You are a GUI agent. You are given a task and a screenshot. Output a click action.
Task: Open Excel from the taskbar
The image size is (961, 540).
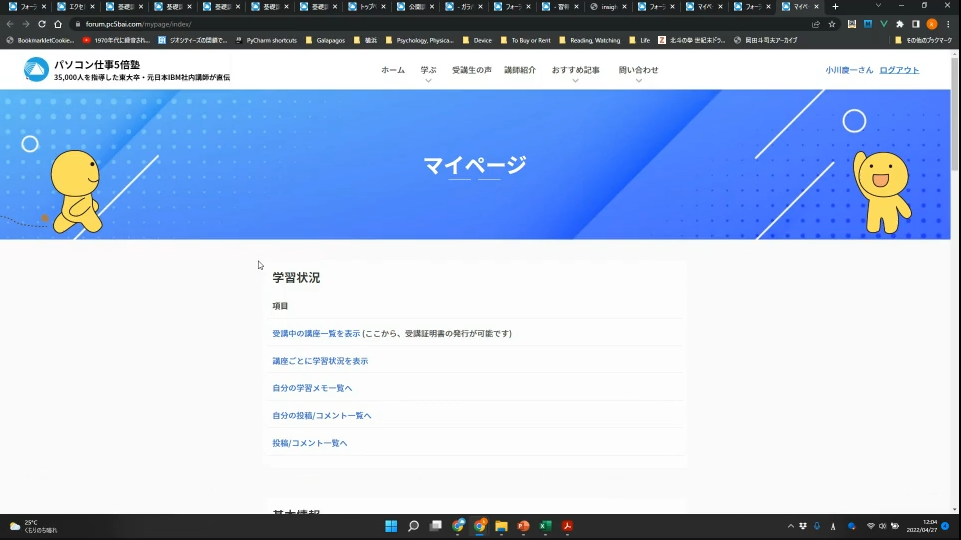tap(546, 526)
